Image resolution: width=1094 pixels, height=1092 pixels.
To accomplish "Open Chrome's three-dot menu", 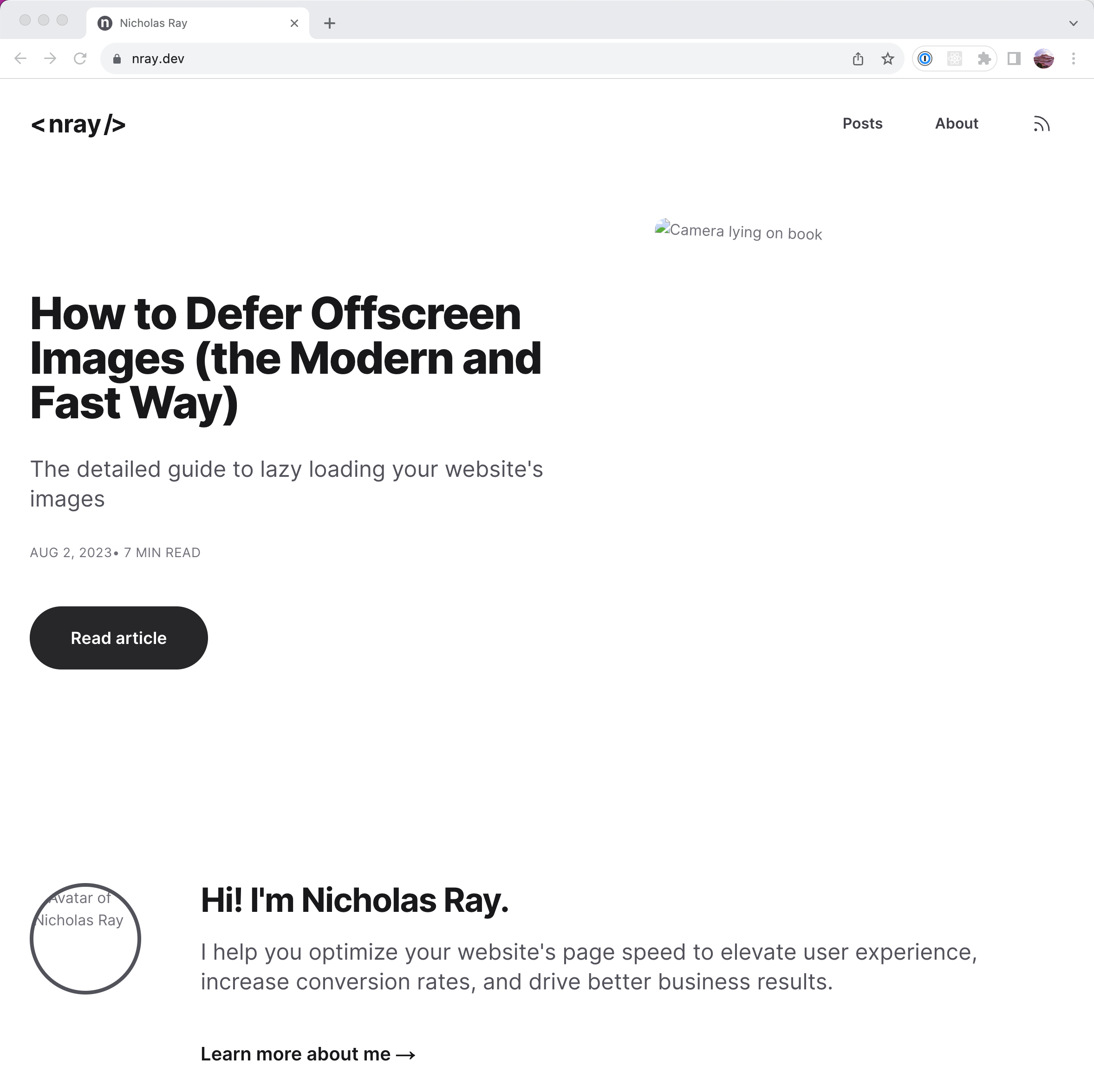I will tap(1073, 58).
